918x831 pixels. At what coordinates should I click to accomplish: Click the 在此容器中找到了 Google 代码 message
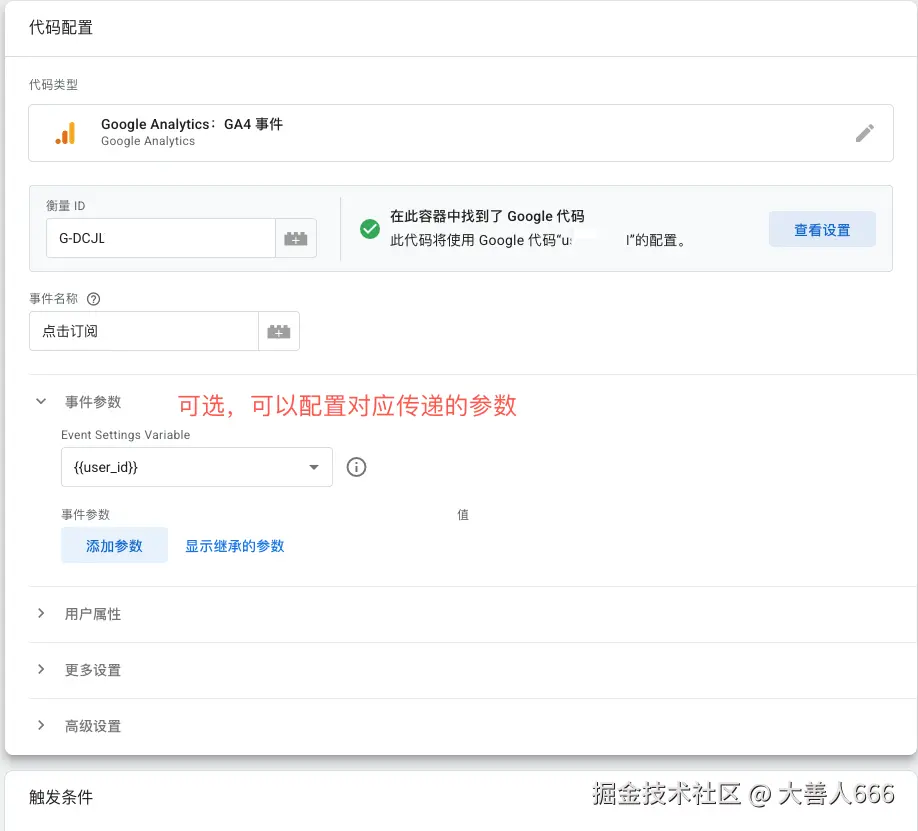(x=487, y=216)
